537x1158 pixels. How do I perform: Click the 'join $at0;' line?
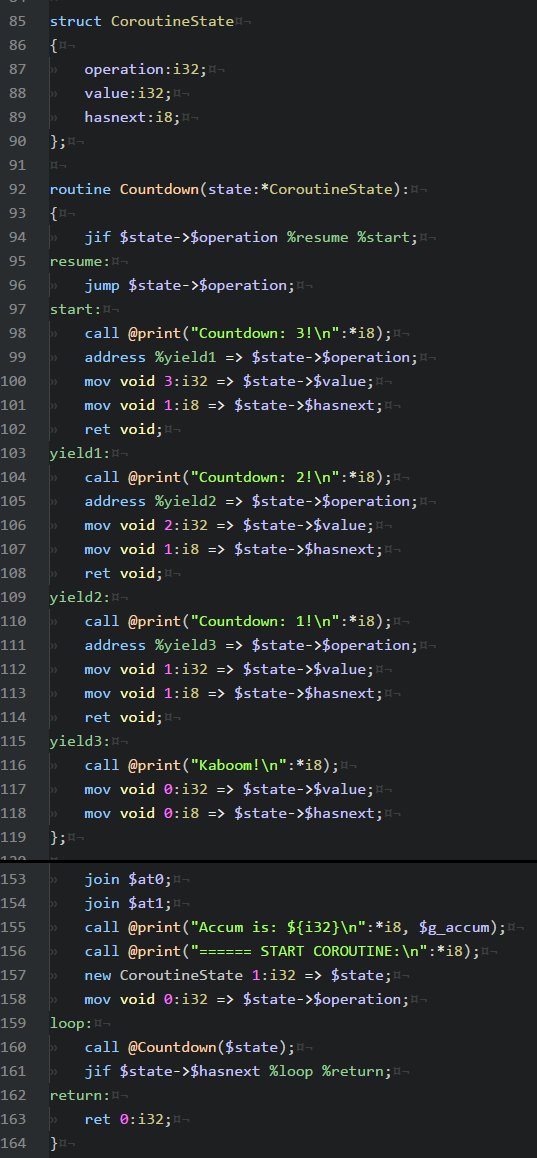pyautogui.click(x=128, y=880)
